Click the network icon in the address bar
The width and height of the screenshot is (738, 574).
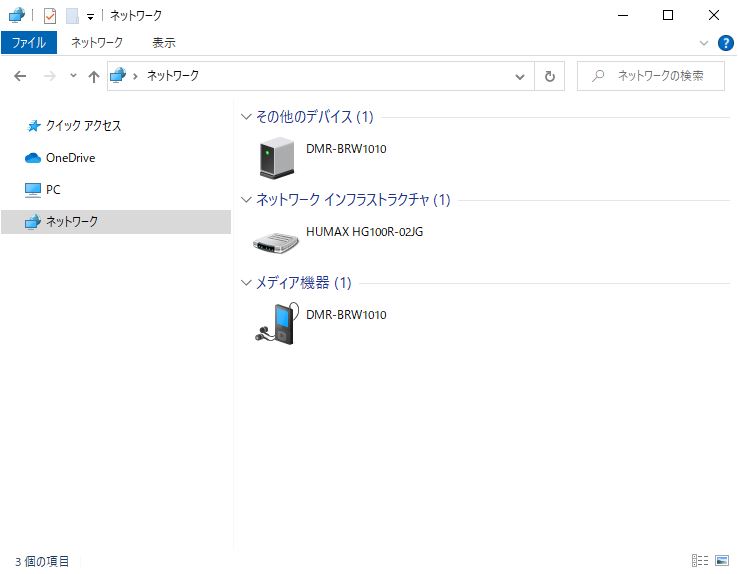pos(118,75)
